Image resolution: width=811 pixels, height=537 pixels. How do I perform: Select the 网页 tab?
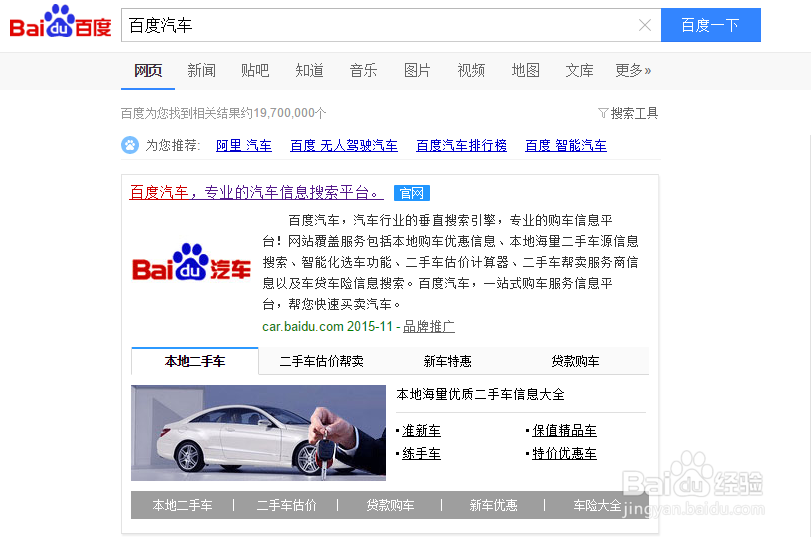pos(148,70)
